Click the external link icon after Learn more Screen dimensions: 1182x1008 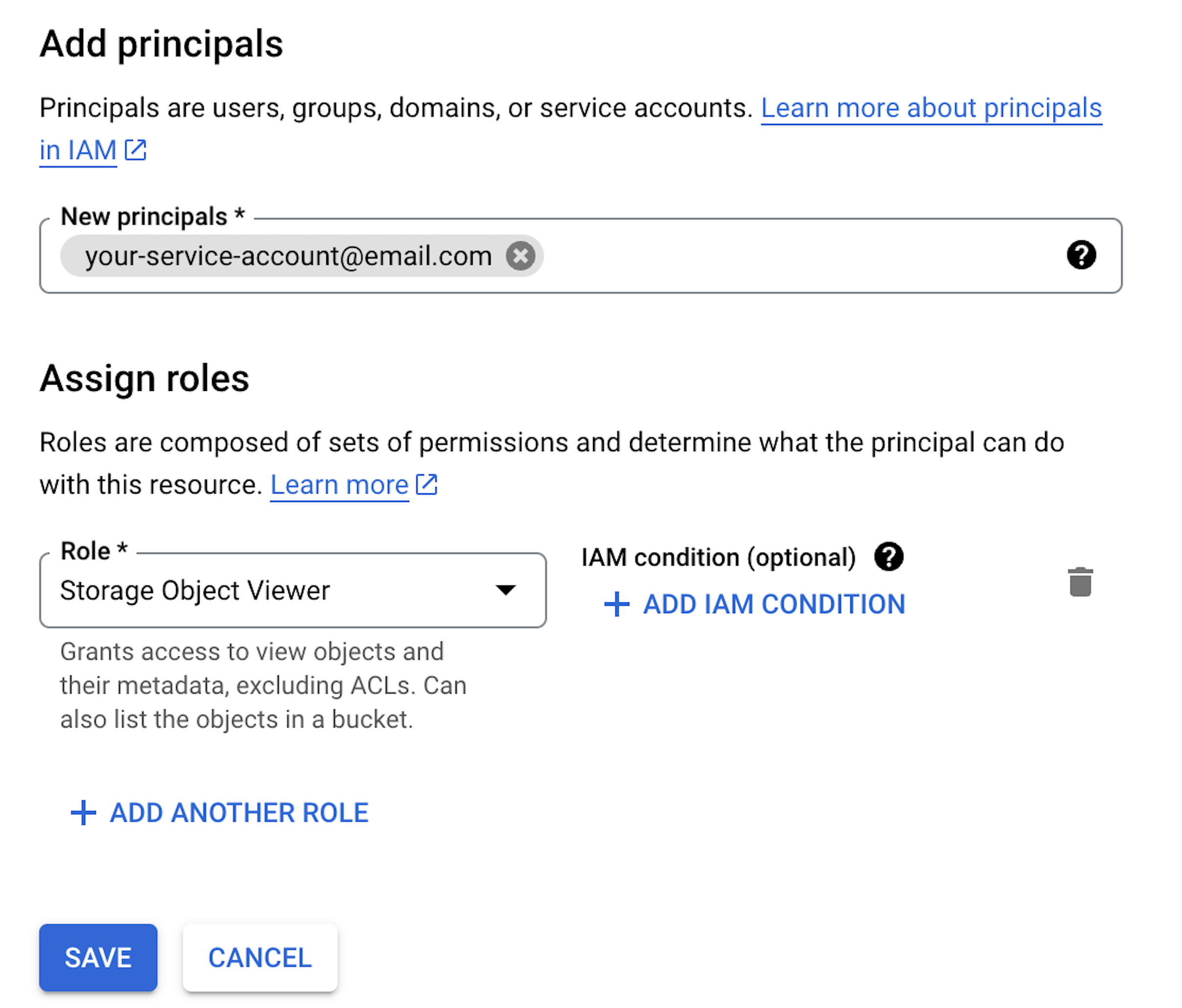point(427,484)
